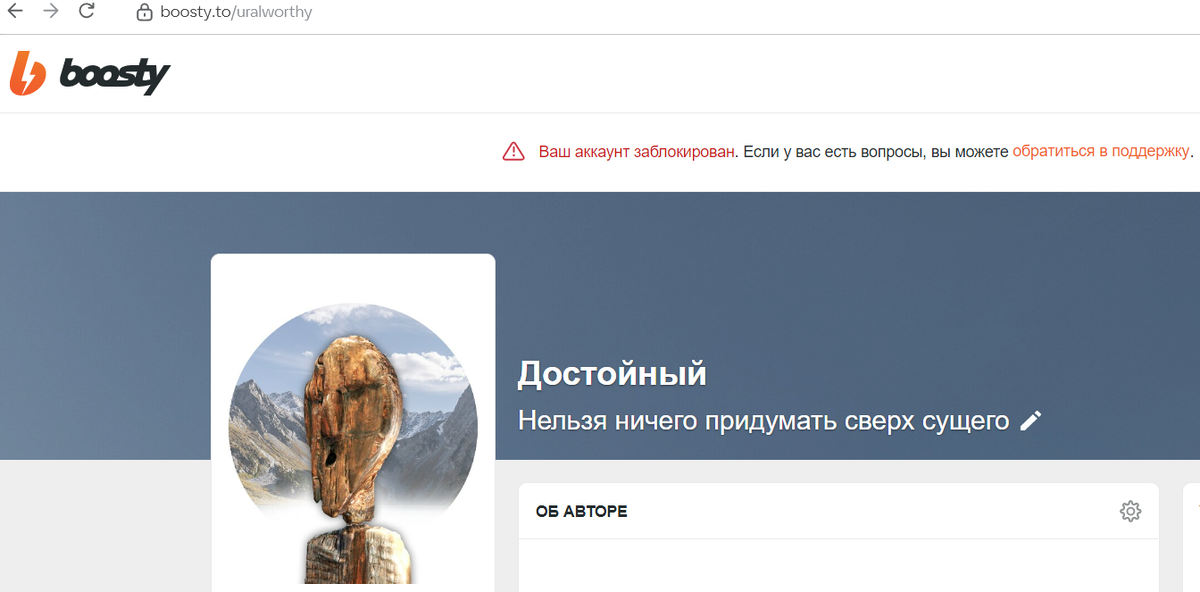1200x592 pixels.
Task: Open the "обратиться в поддержку" support link
Action: click(x=1101, y=152)
